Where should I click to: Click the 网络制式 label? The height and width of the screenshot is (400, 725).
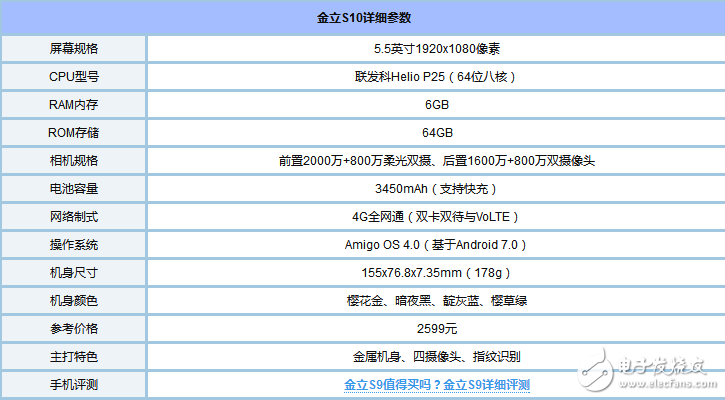click(74, 217)
